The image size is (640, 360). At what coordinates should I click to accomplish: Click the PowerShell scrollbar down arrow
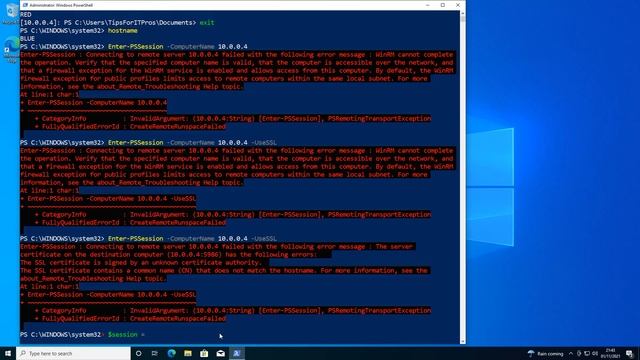462,341
